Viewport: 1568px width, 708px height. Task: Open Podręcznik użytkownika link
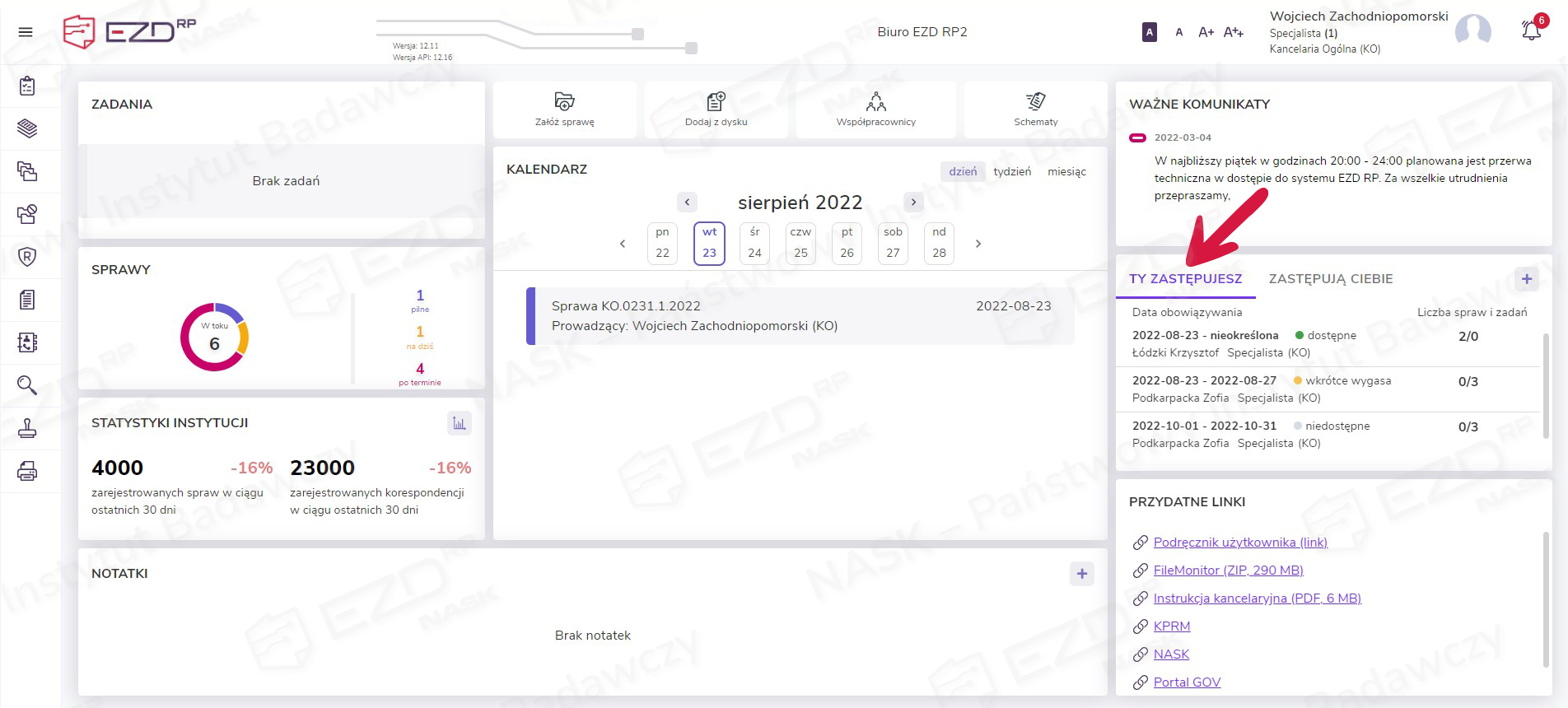coord(1239,542)
